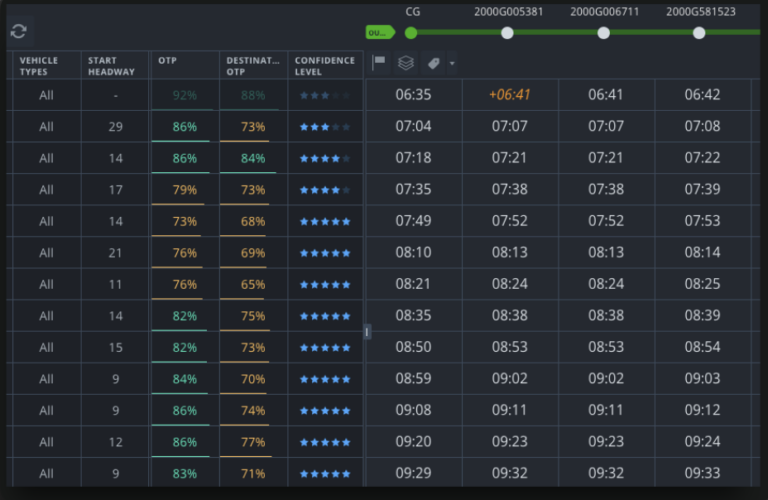Select the 08:59 departure cell

pos(413,379)
